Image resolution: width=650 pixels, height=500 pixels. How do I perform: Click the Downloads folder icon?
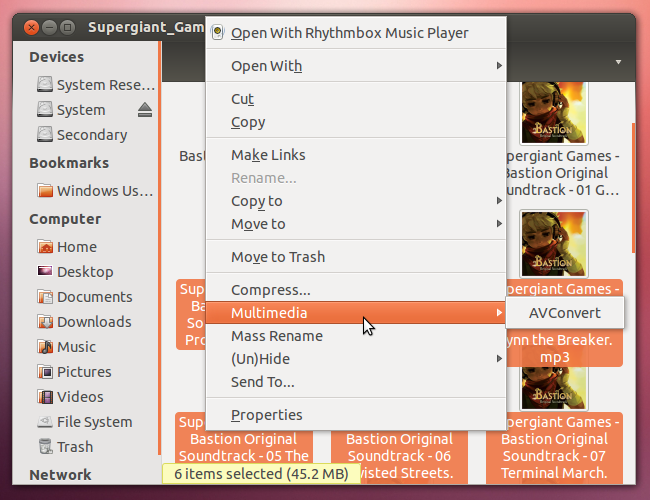(45, 321)
